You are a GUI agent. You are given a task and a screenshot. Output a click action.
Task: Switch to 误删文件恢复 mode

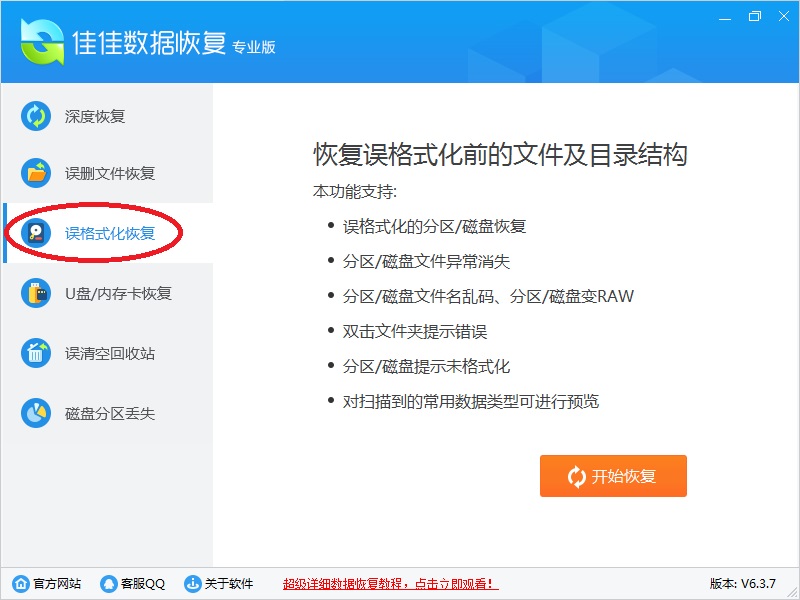pos(108,173)
